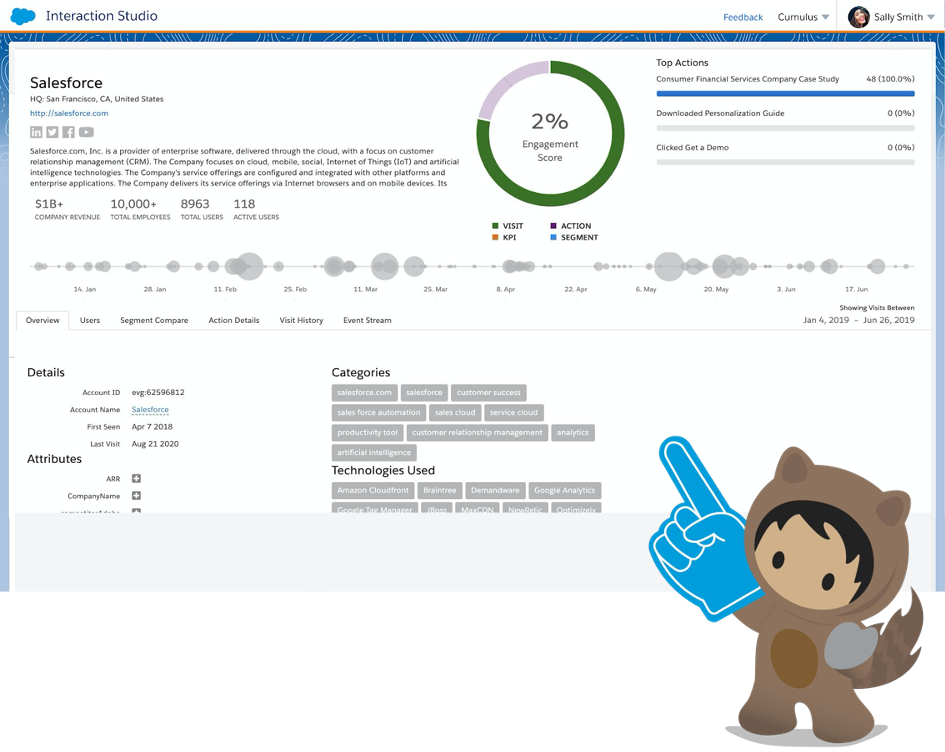Toggle the ACTION legend indicator

pos(553,226)
